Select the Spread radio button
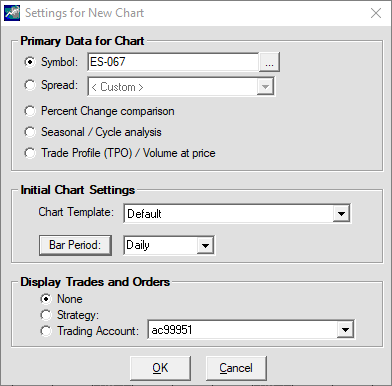 click(30, 85)
